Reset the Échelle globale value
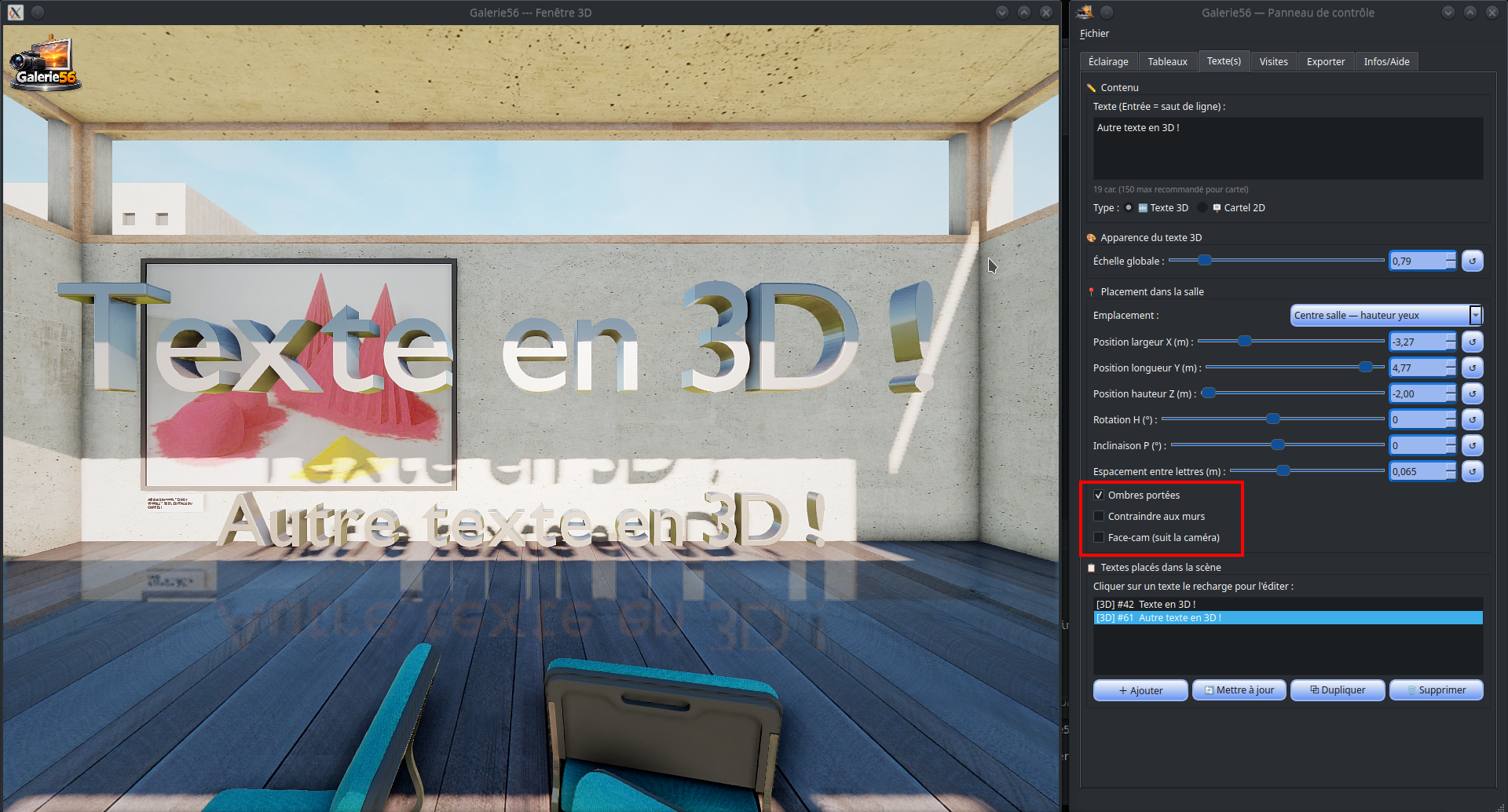Viewport: 1508px width, 812px height. coord(1473,261)
